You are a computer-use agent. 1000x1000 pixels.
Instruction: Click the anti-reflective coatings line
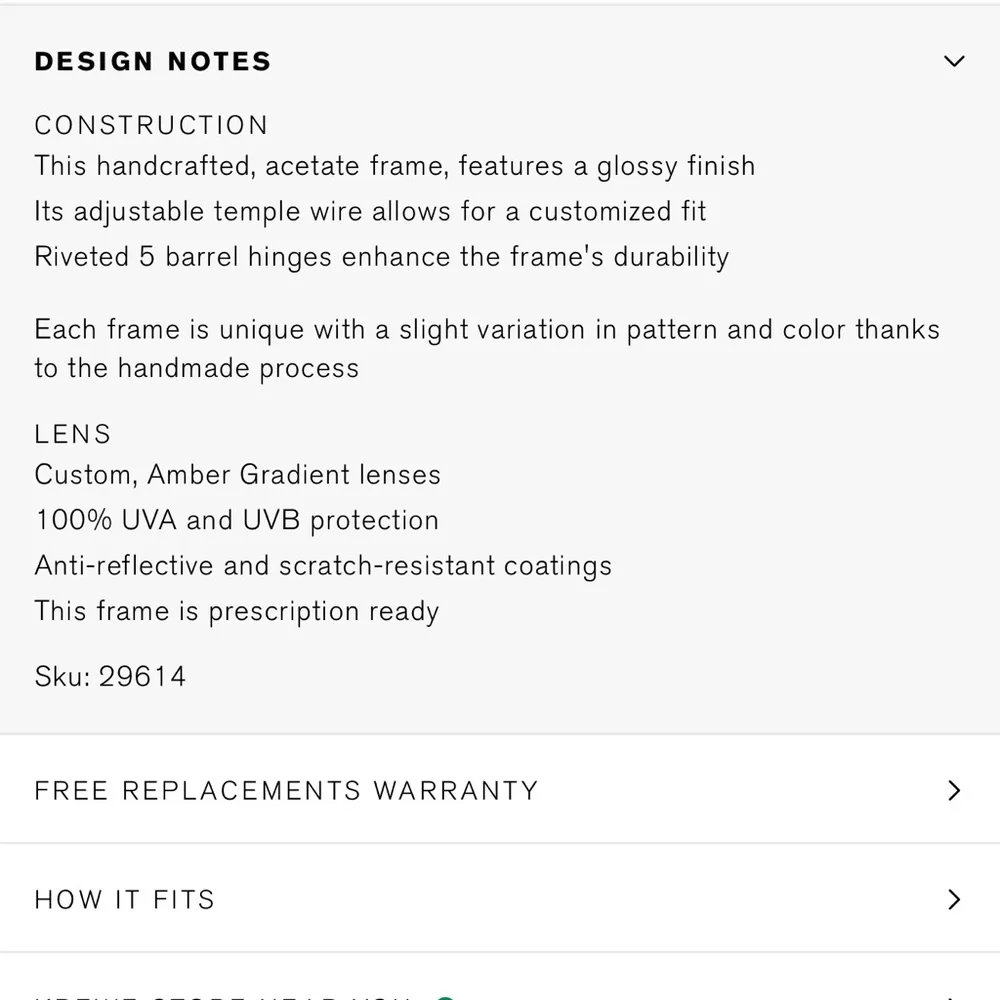323,566
